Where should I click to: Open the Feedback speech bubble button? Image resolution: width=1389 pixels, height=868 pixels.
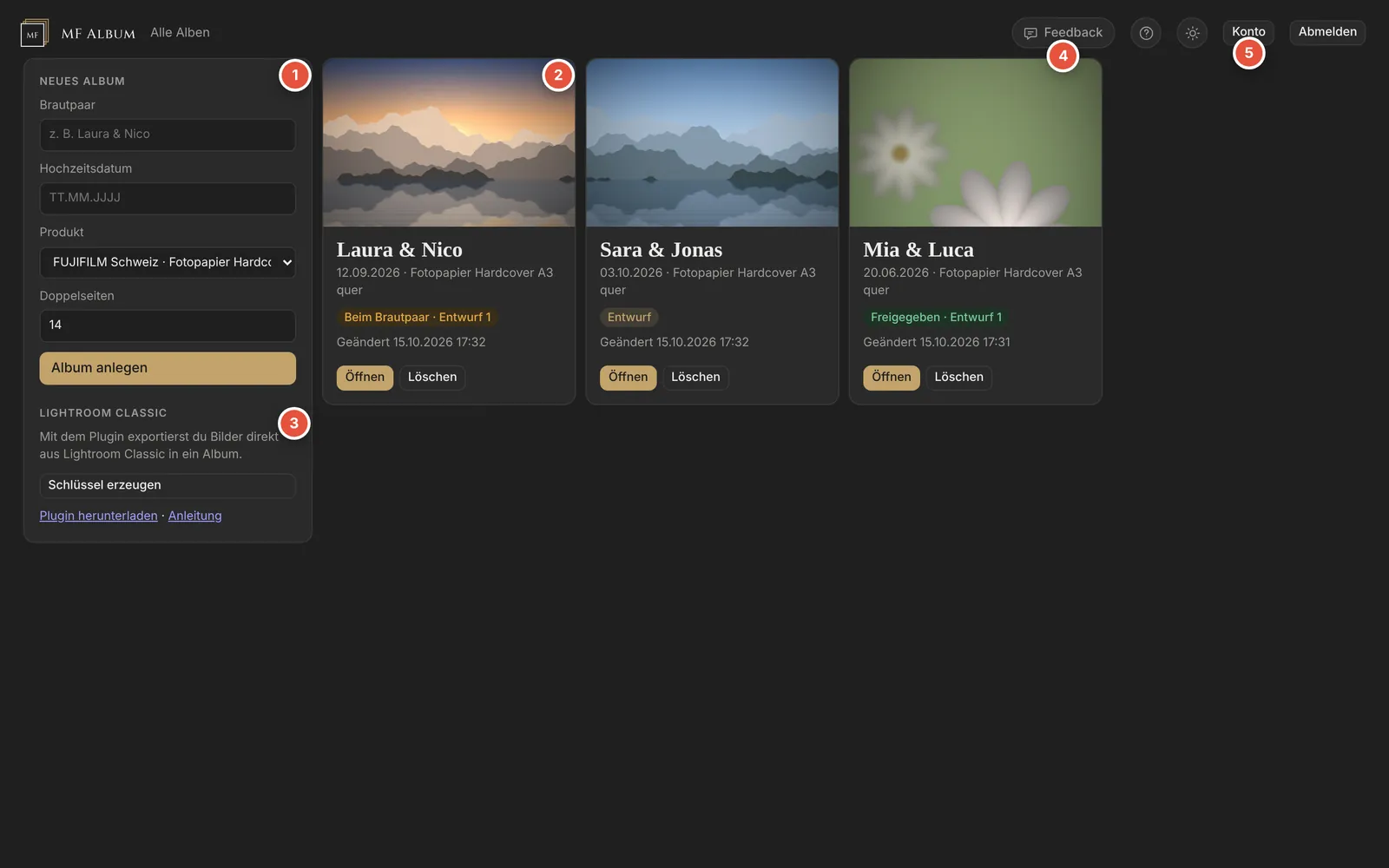[1063, 33]
